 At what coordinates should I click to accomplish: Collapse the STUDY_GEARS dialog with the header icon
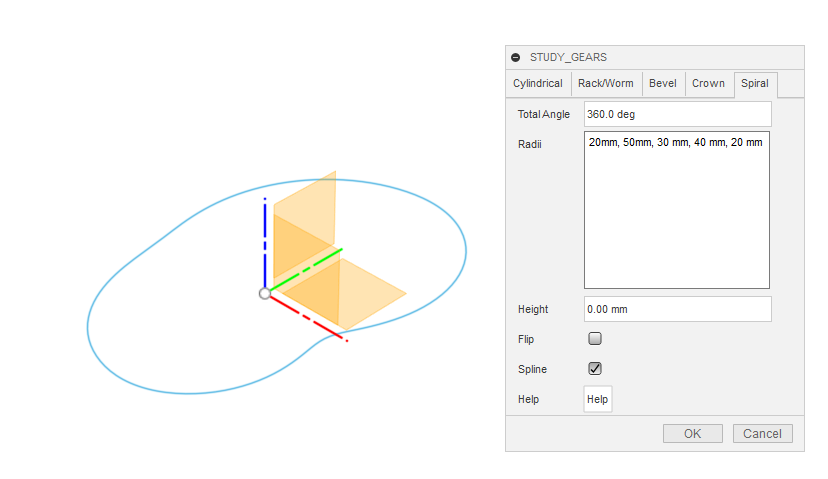pyautogui.click(x=516, y=57)
